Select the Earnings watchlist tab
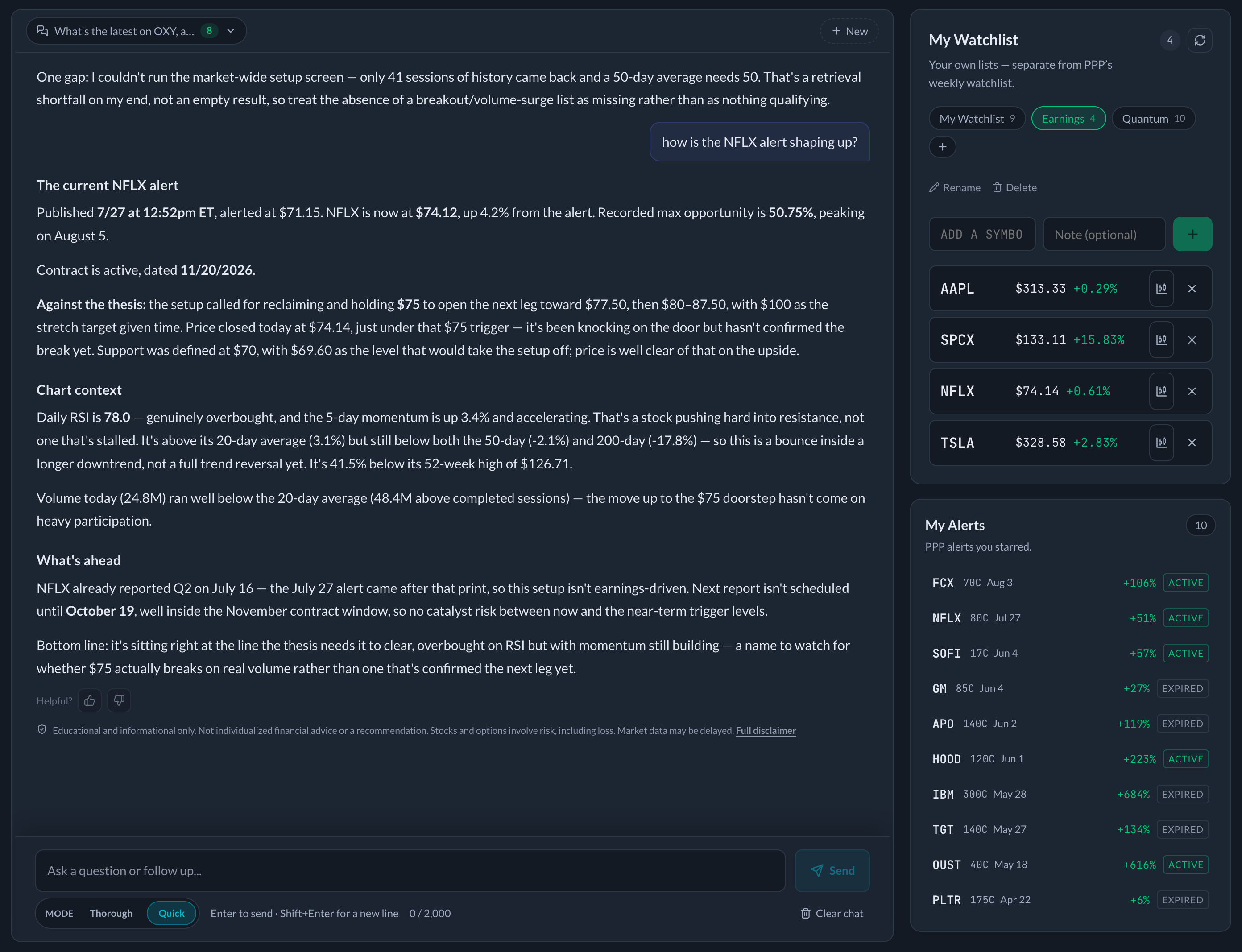Viewport: 1242px width, 952px height. (x=1068, y=118)
